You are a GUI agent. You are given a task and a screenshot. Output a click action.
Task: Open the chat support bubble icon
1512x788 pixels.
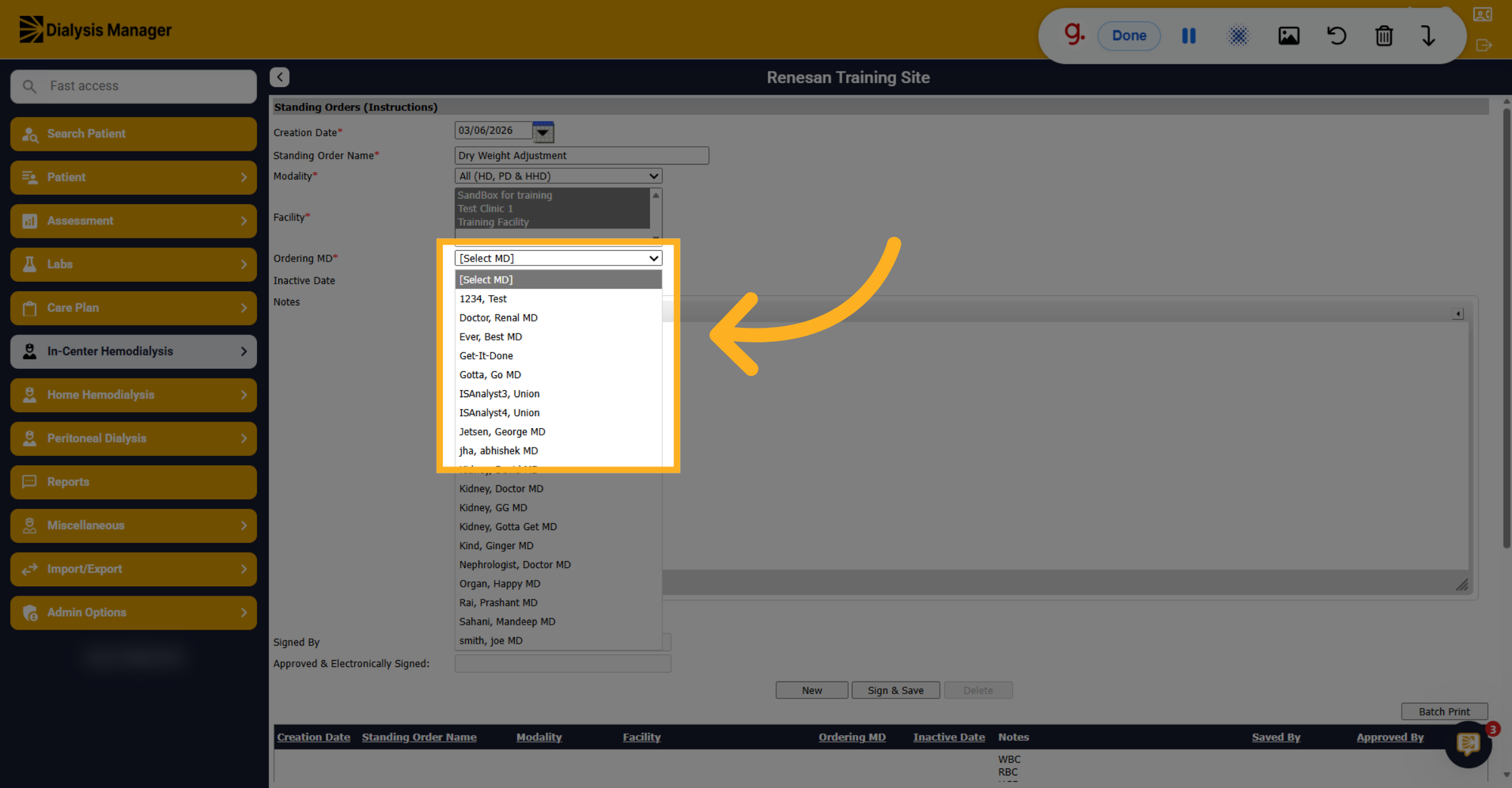(x=1467, y=745)
